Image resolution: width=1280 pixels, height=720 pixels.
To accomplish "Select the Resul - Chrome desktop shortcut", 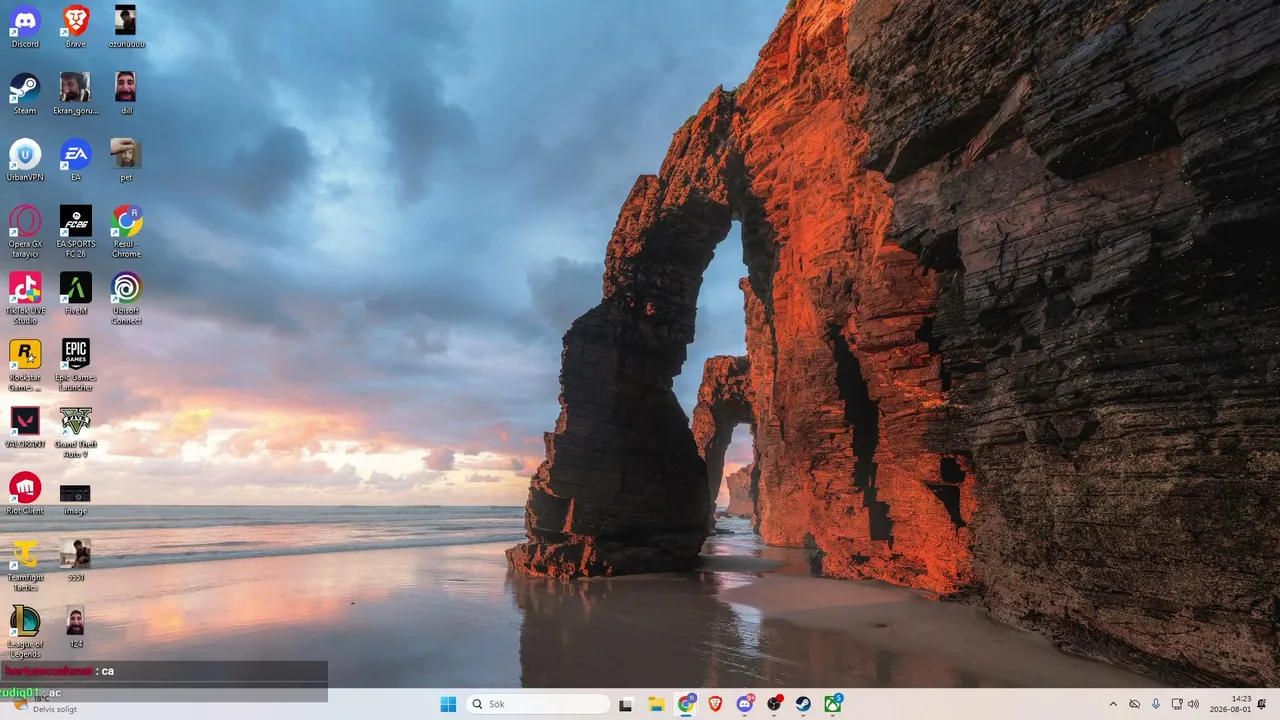I will click(x=127, y=232).
